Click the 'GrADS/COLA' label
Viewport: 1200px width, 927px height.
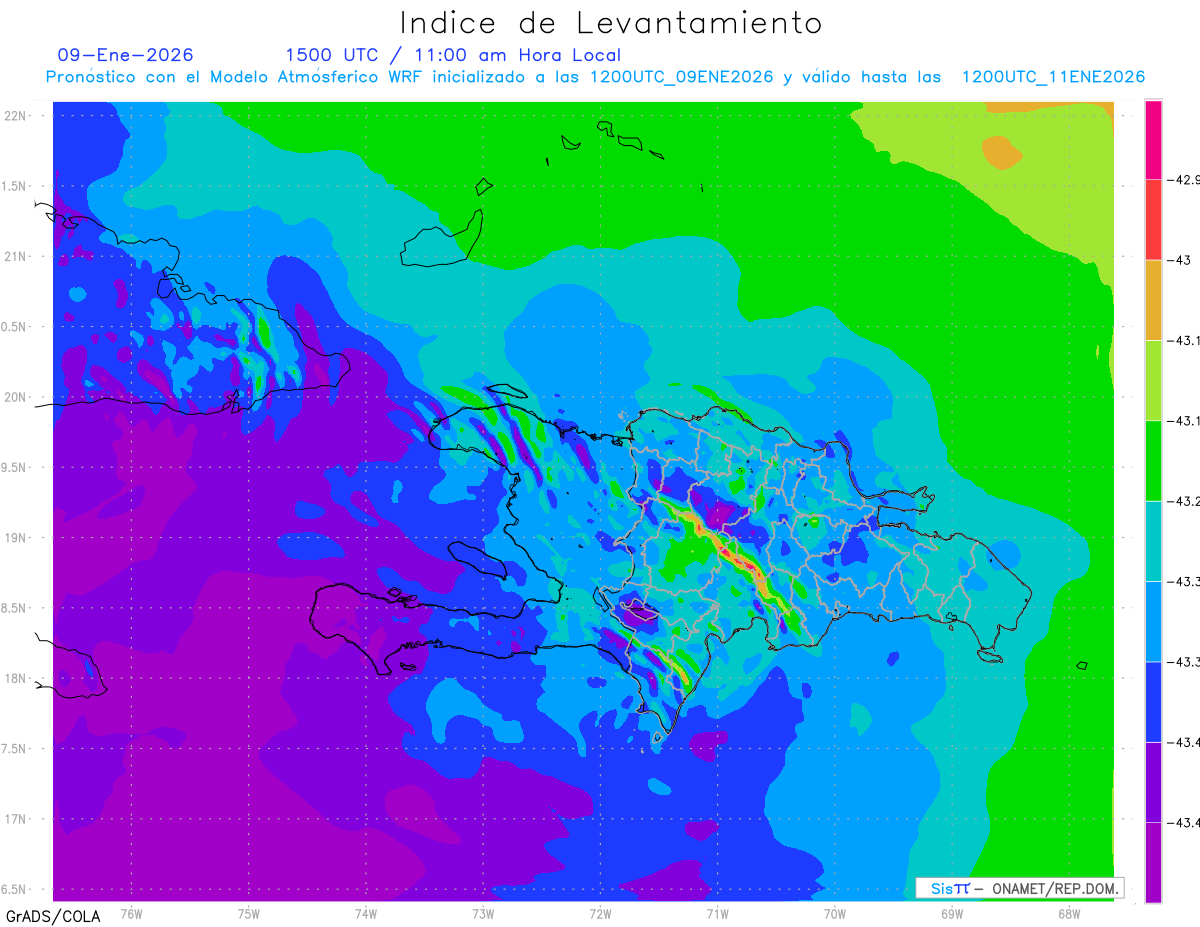[x=53, y=916]
